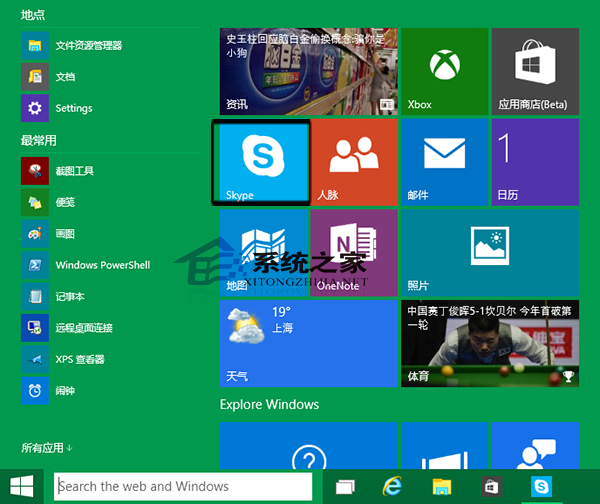600x504 pixels.
Task: Open the 人脉 people tile
Action: point(354,162)
